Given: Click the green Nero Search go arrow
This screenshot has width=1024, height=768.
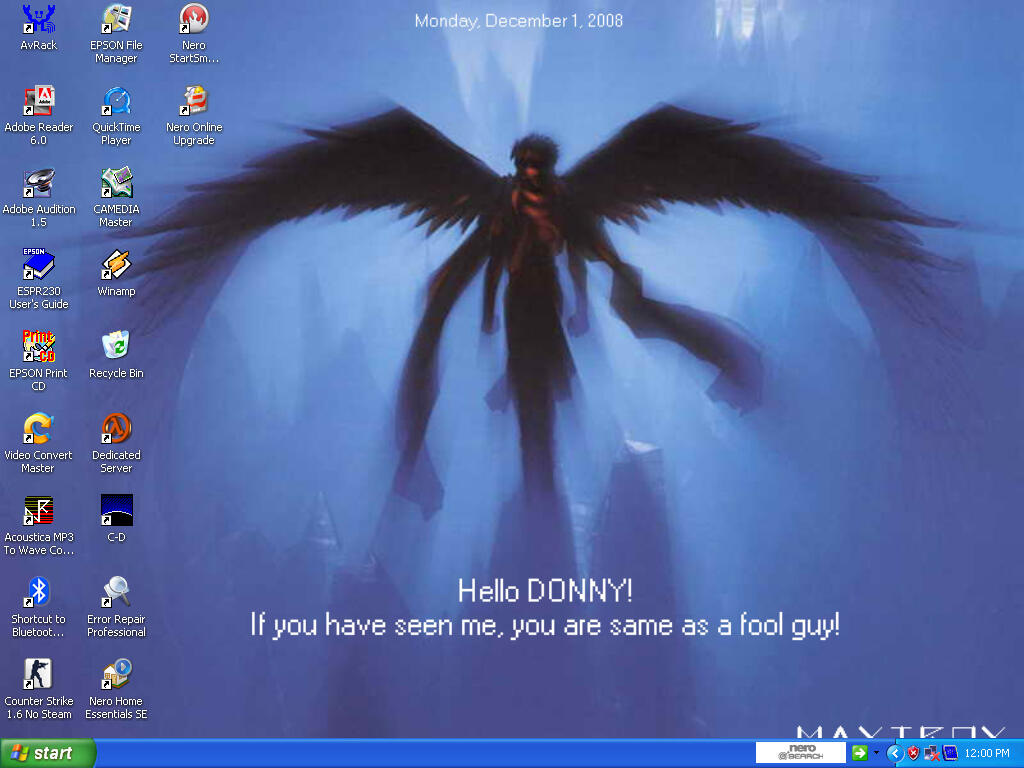Looking at the screenshot, I should [x=859, y=753].
